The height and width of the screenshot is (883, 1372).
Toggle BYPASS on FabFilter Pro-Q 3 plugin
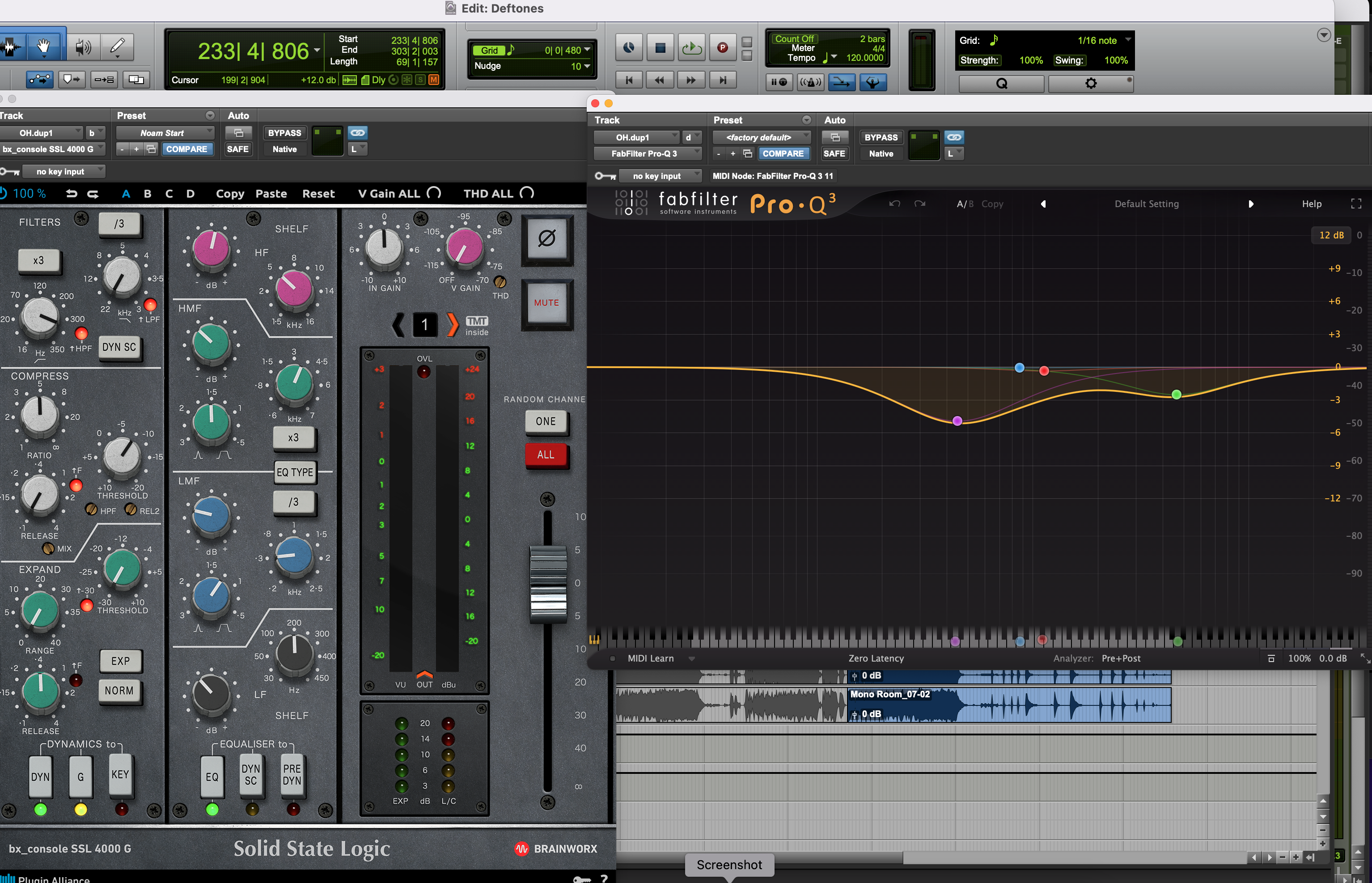(881, 137)
